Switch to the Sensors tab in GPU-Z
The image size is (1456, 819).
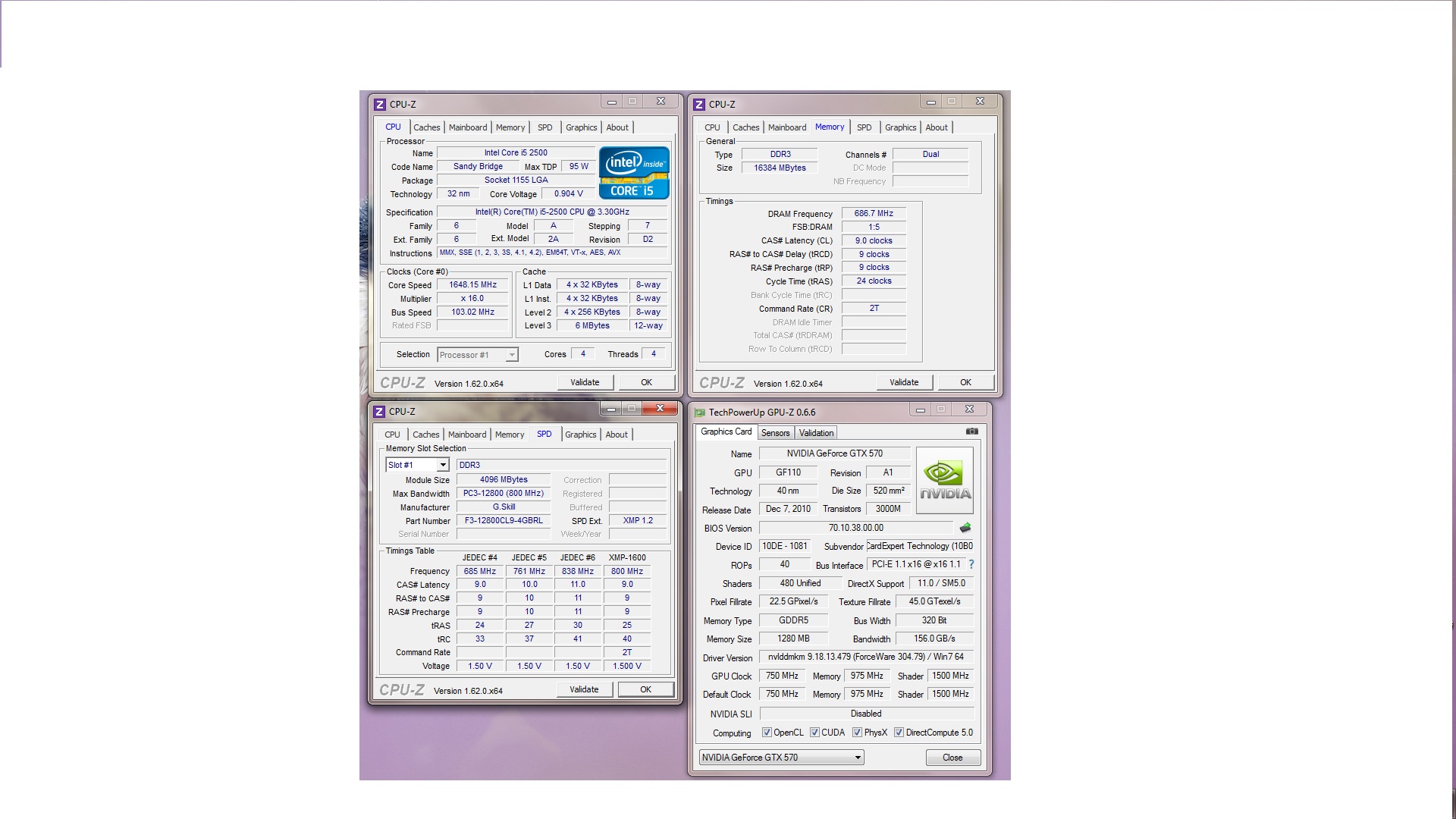pos(775,433)
